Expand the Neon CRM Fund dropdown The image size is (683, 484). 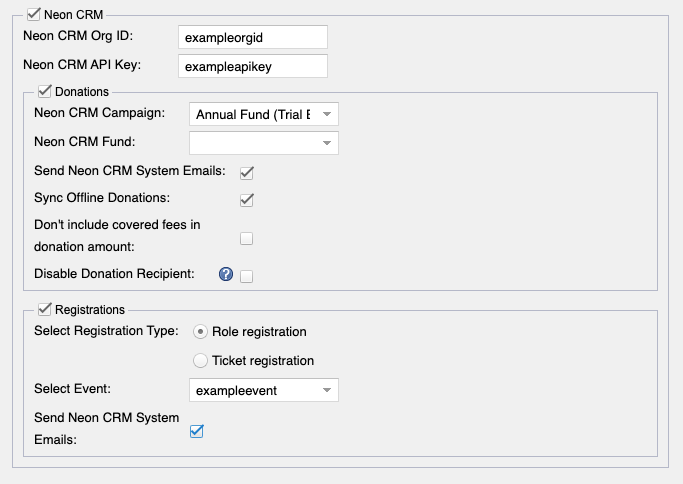264,143
